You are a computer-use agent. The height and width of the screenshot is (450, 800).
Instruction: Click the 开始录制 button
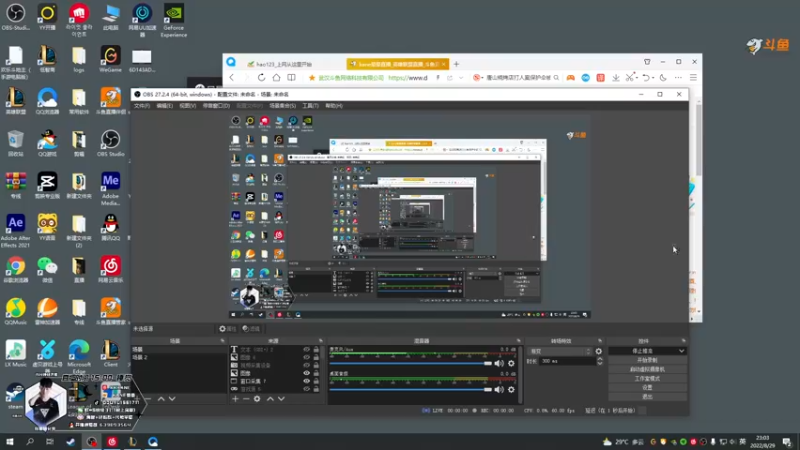tap(647, 360)
